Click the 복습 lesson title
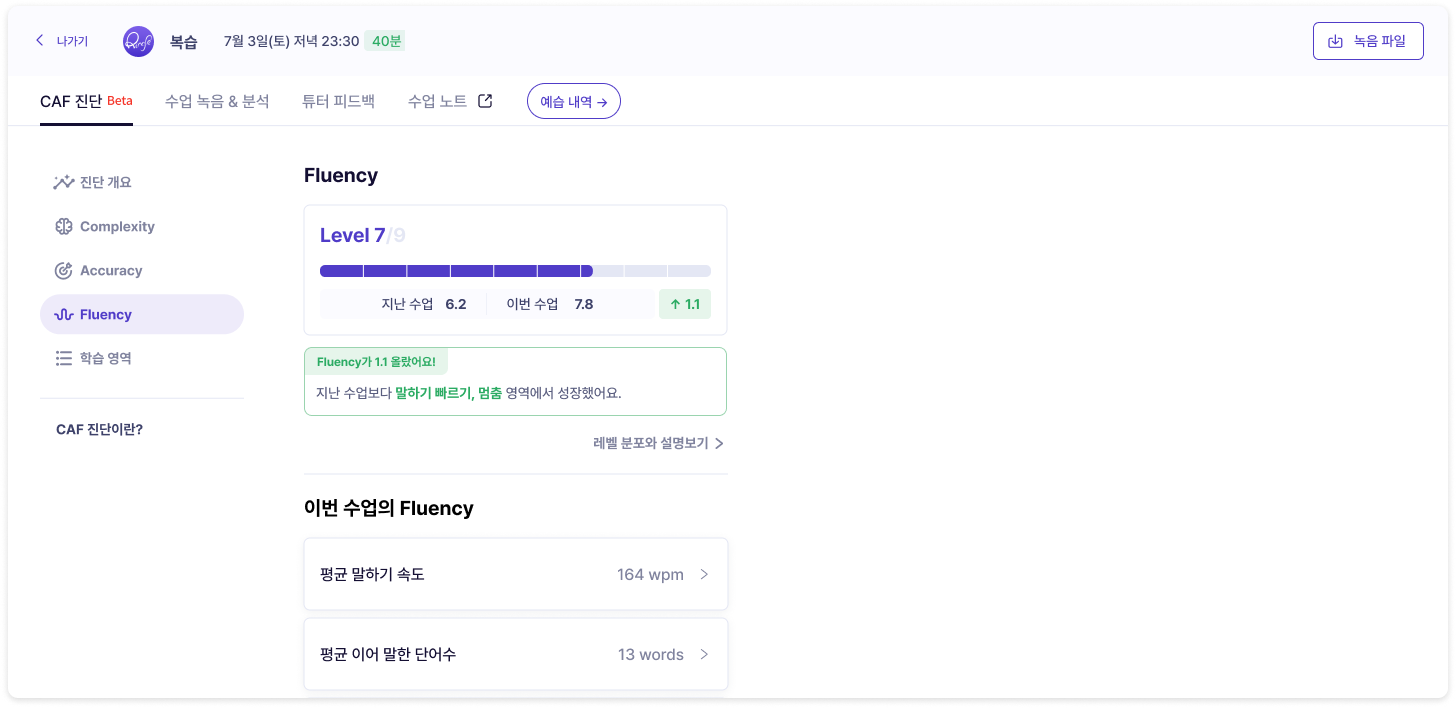This screenshot has width=1456, height=708. click(184, 41)
